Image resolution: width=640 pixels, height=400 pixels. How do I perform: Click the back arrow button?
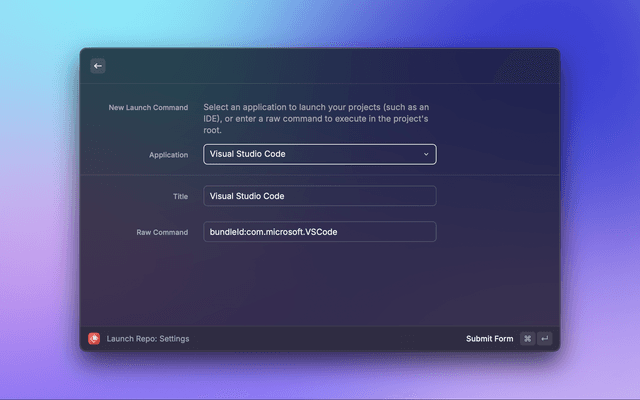coord(98,66)
